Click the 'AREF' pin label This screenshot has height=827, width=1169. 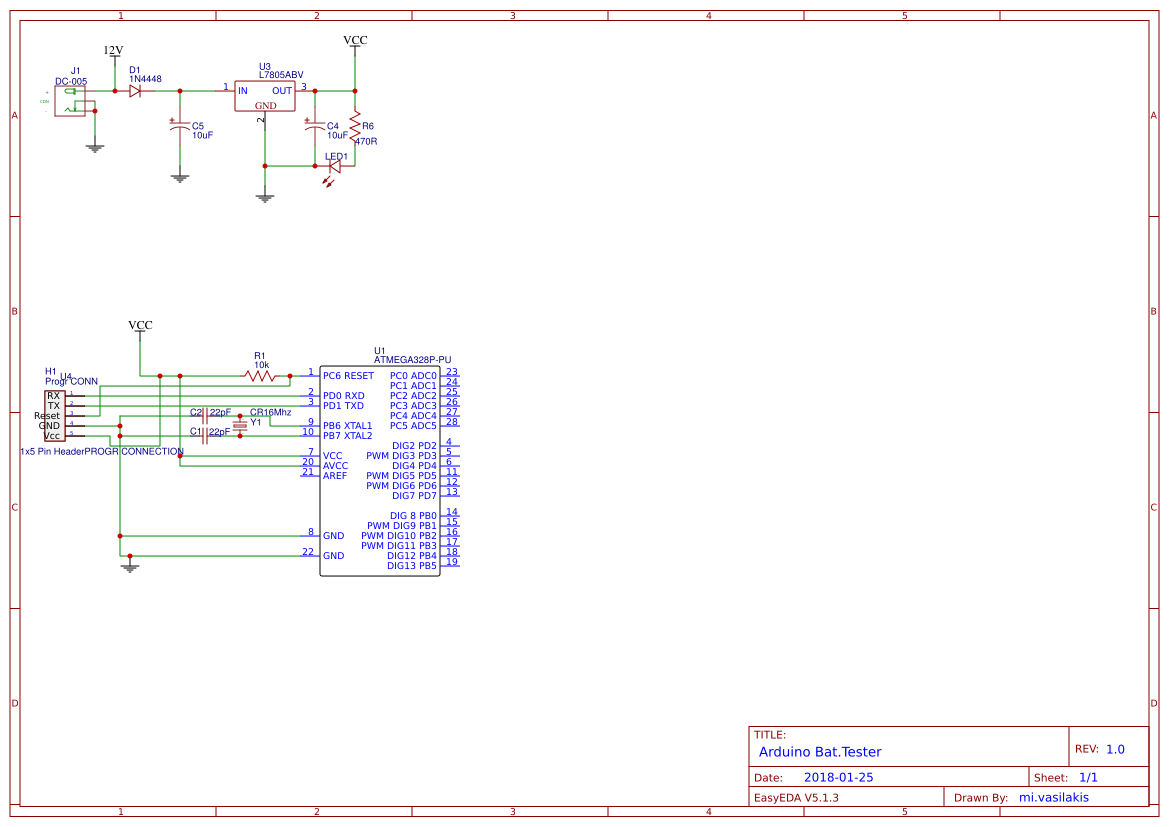tap(335, 476)
